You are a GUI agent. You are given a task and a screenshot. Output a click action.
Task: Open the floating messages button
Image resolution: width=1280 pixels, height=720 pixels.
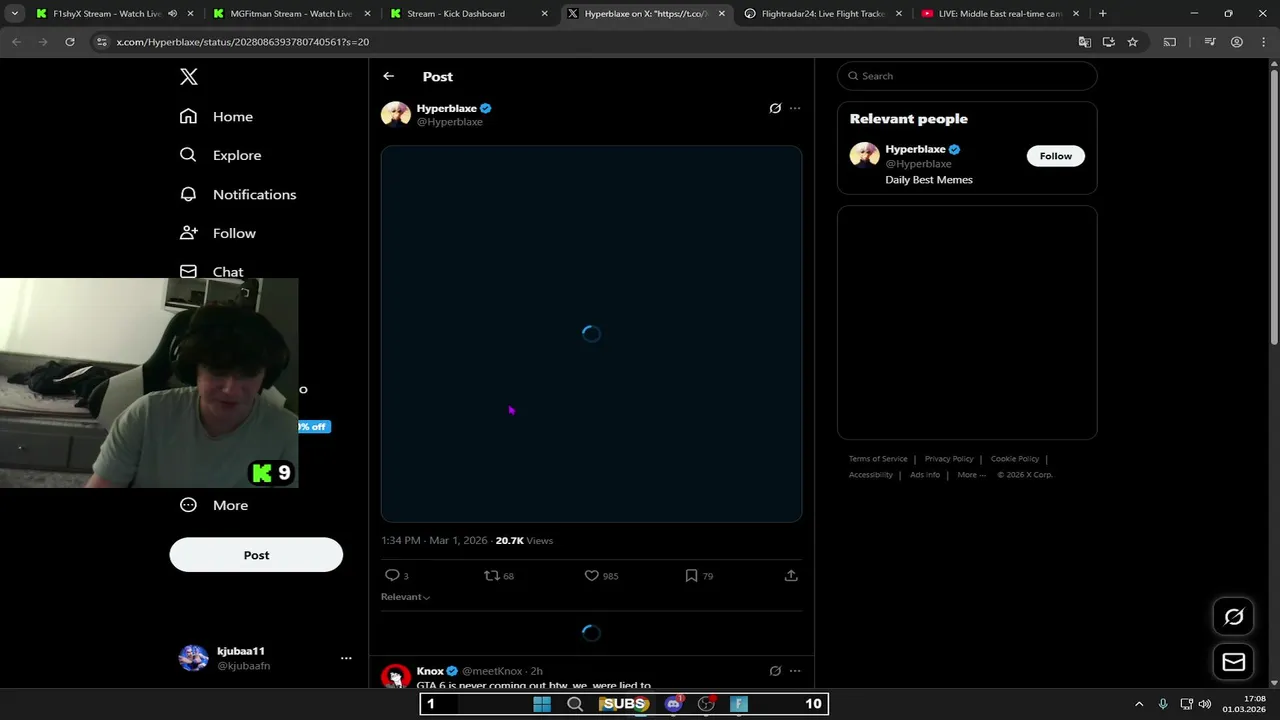(x=1234, y=662)
